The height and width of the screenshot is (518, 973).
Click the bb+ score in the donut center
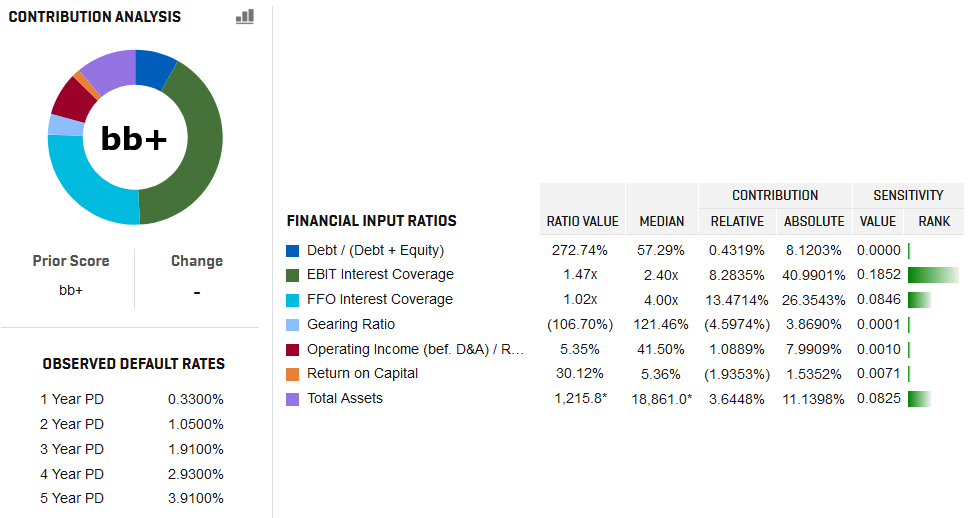click(x=135, y=139)
